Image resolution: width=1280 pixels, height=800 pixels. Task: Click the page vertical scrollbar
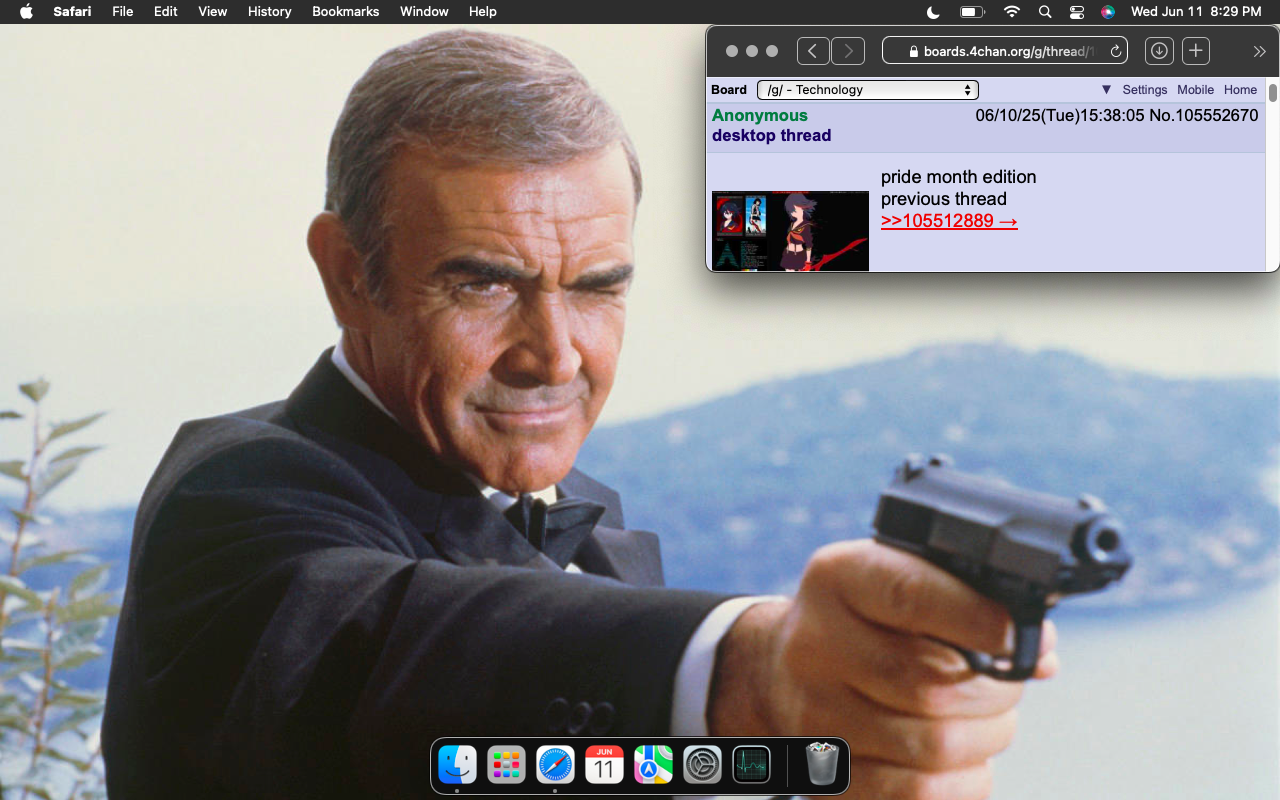click(x=1273, y=93)
